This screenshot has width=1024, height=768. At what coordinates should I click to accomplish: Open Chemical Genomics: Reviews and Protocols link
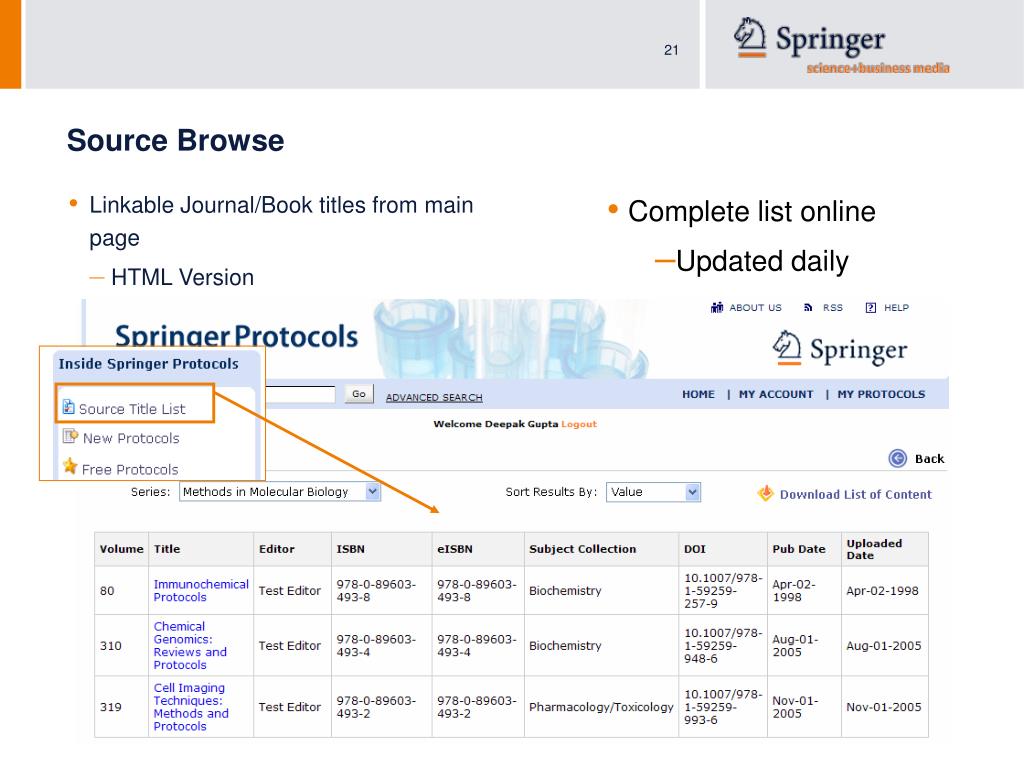[190, 645]
